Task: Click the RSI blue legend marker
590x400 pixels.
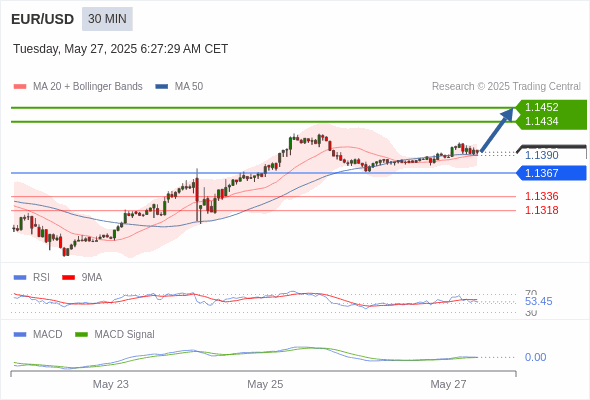Action: point(20,278)
